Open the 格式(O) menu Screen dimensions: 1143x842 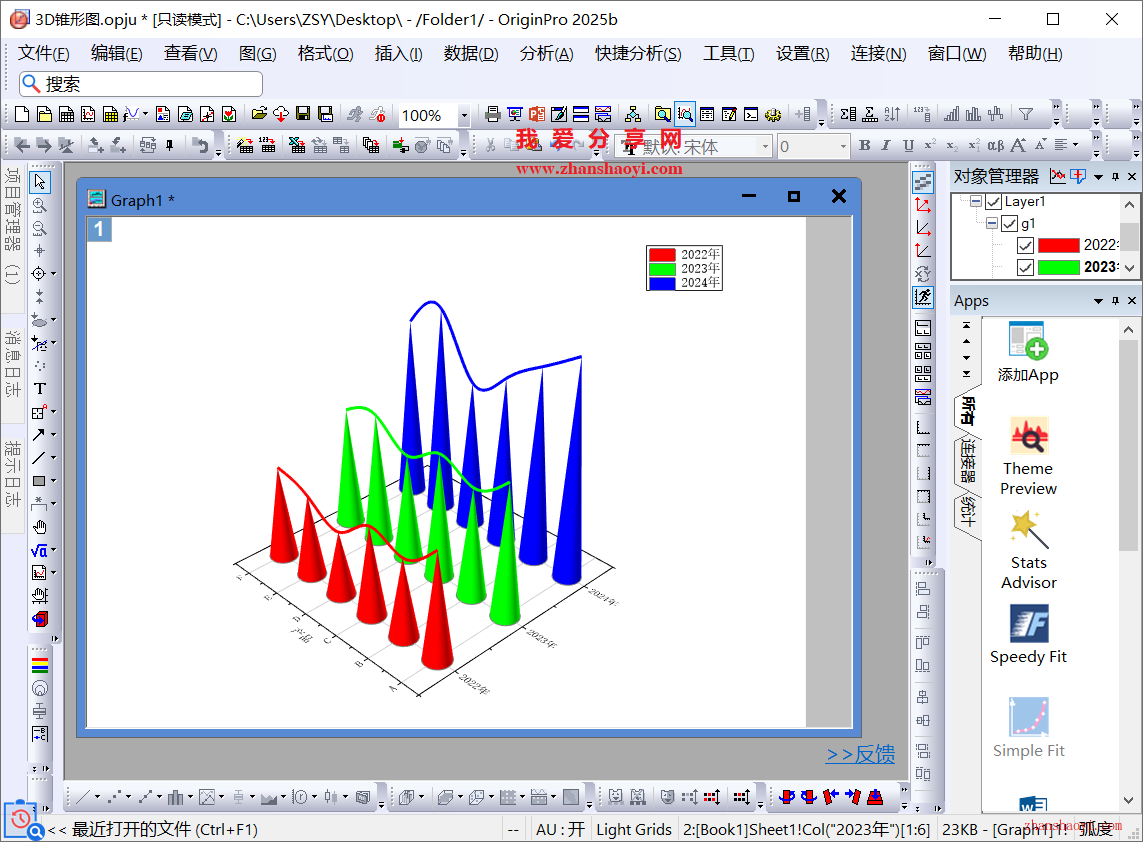325,54
